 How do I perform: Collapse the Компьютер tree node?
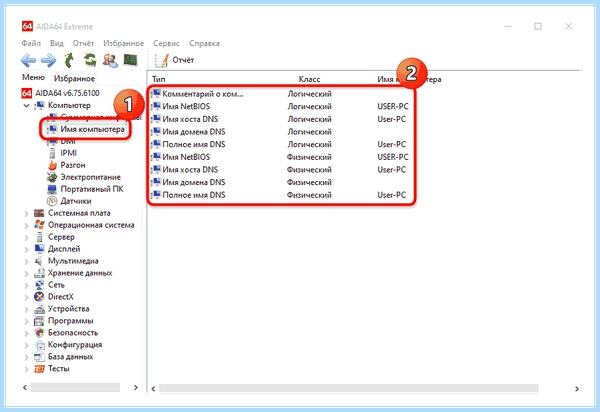(x=26, y=106)
